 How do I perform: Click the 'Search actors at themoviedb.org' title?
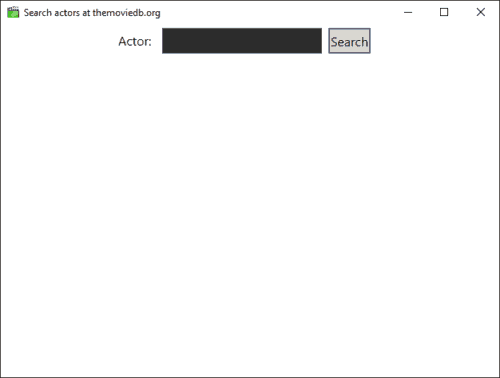coord(92,13)
